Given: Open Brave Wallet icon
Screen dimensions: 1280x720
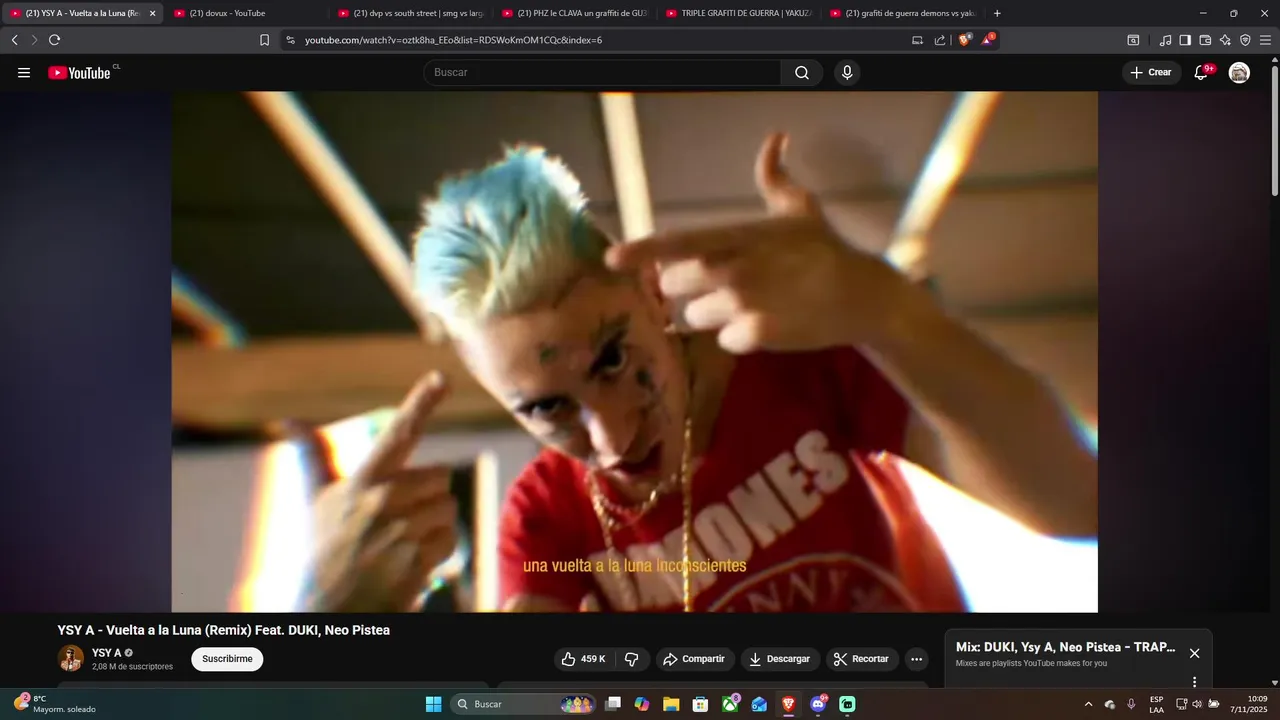Looking at the screenshot, I should tap(1205, 40).
